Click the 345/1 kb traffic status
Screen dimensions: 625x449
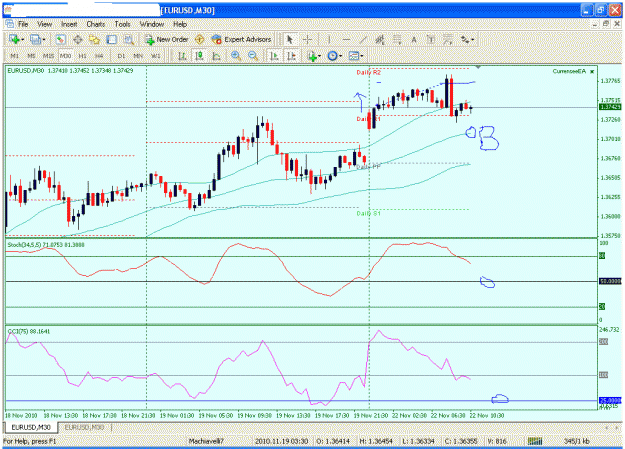coord(576,441)
